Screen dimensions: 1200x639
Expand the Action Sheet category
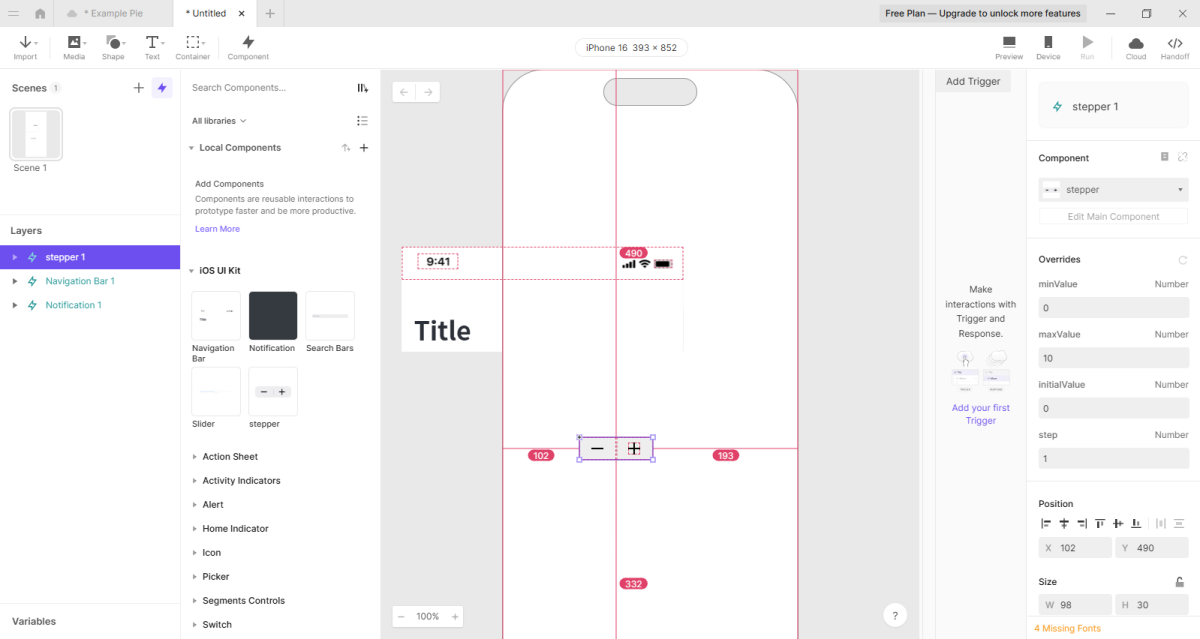point(229,457)
